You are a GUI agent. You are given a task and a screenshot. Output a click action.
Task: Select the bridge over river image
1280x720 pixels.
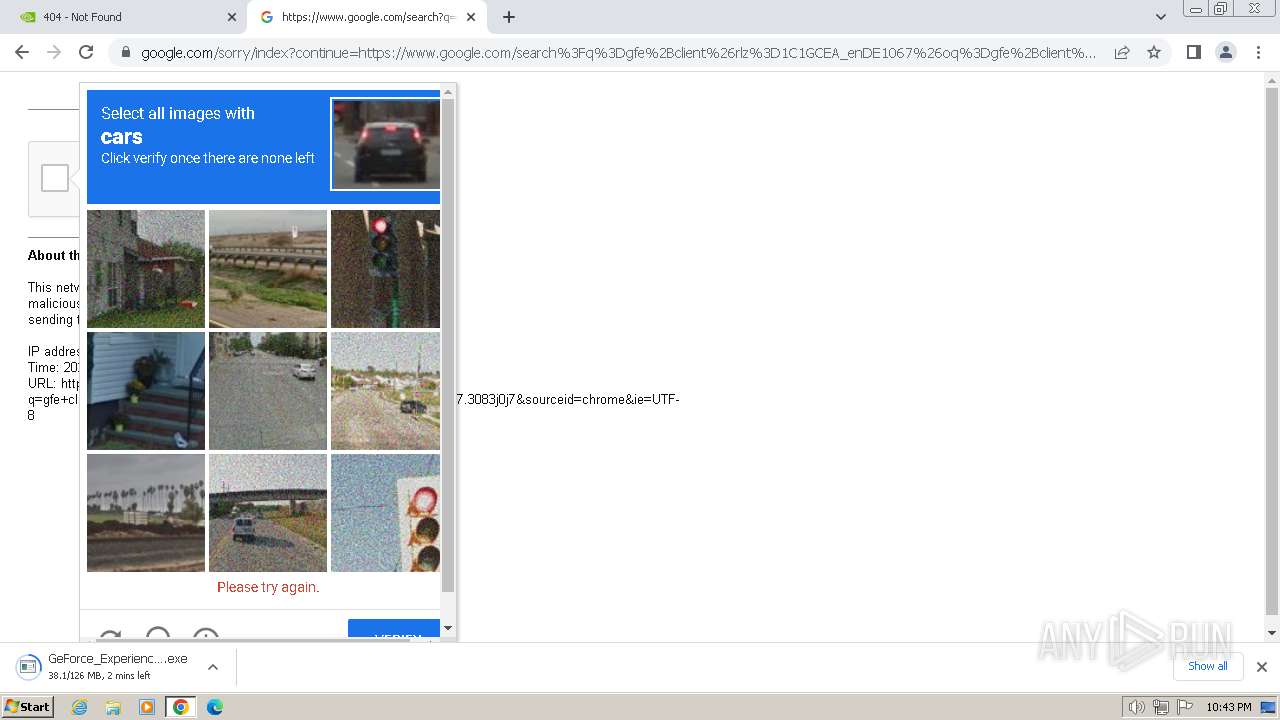[x=268, y=269]
